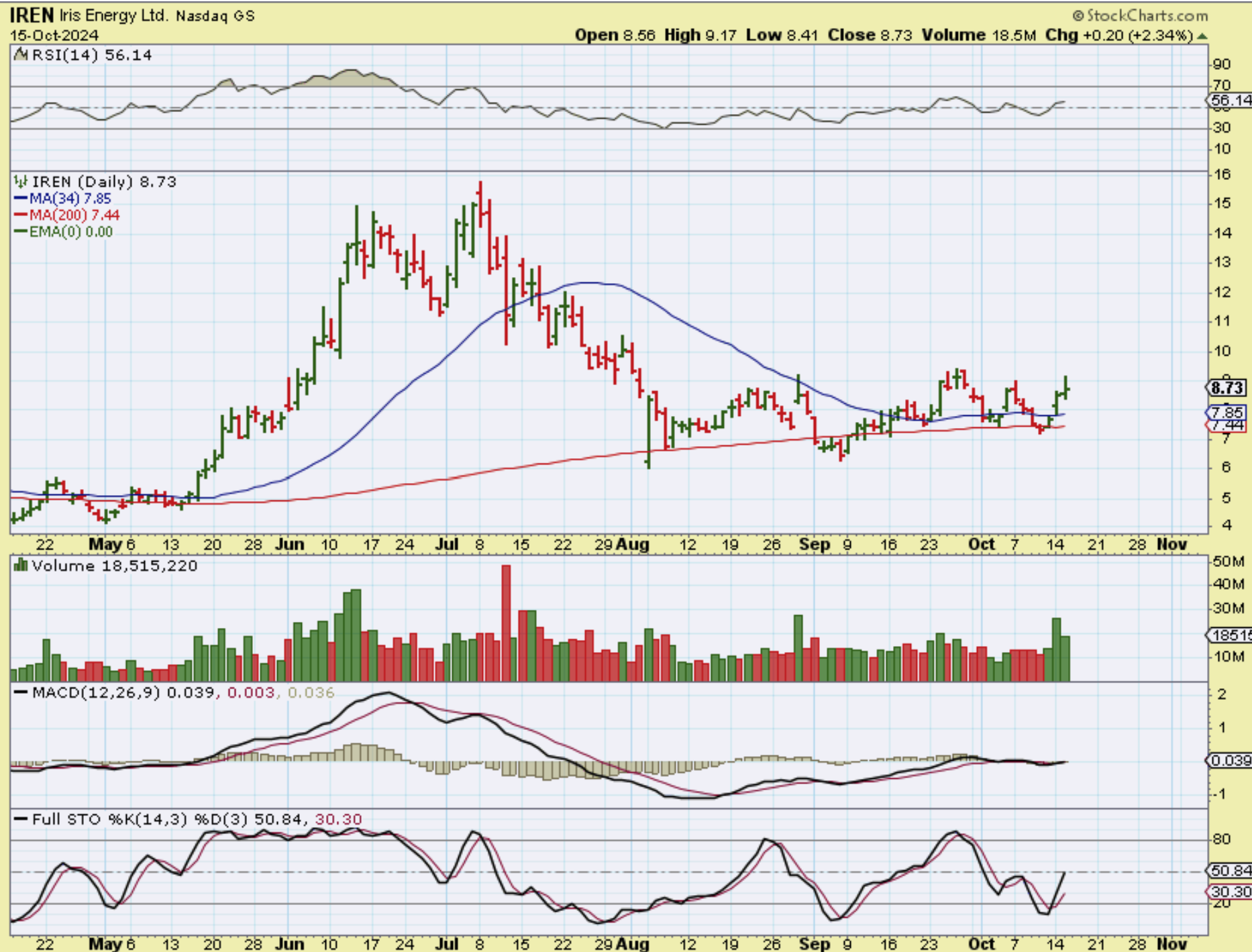
Task: Select the green EMA(0) legend line swatch
Action: (x=21, y=232)
